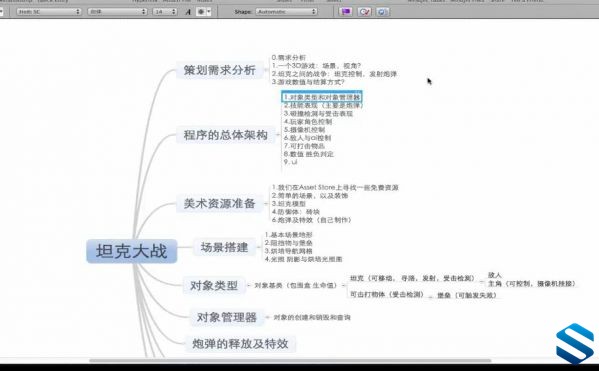Collapse the 对象基类 subtopic branch

(x=343, y=285)
